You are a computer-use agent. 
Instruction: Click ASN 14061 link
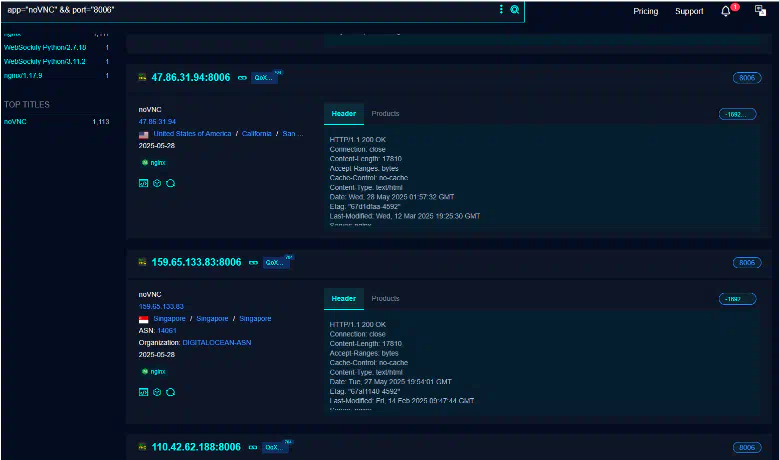point(167,330)
